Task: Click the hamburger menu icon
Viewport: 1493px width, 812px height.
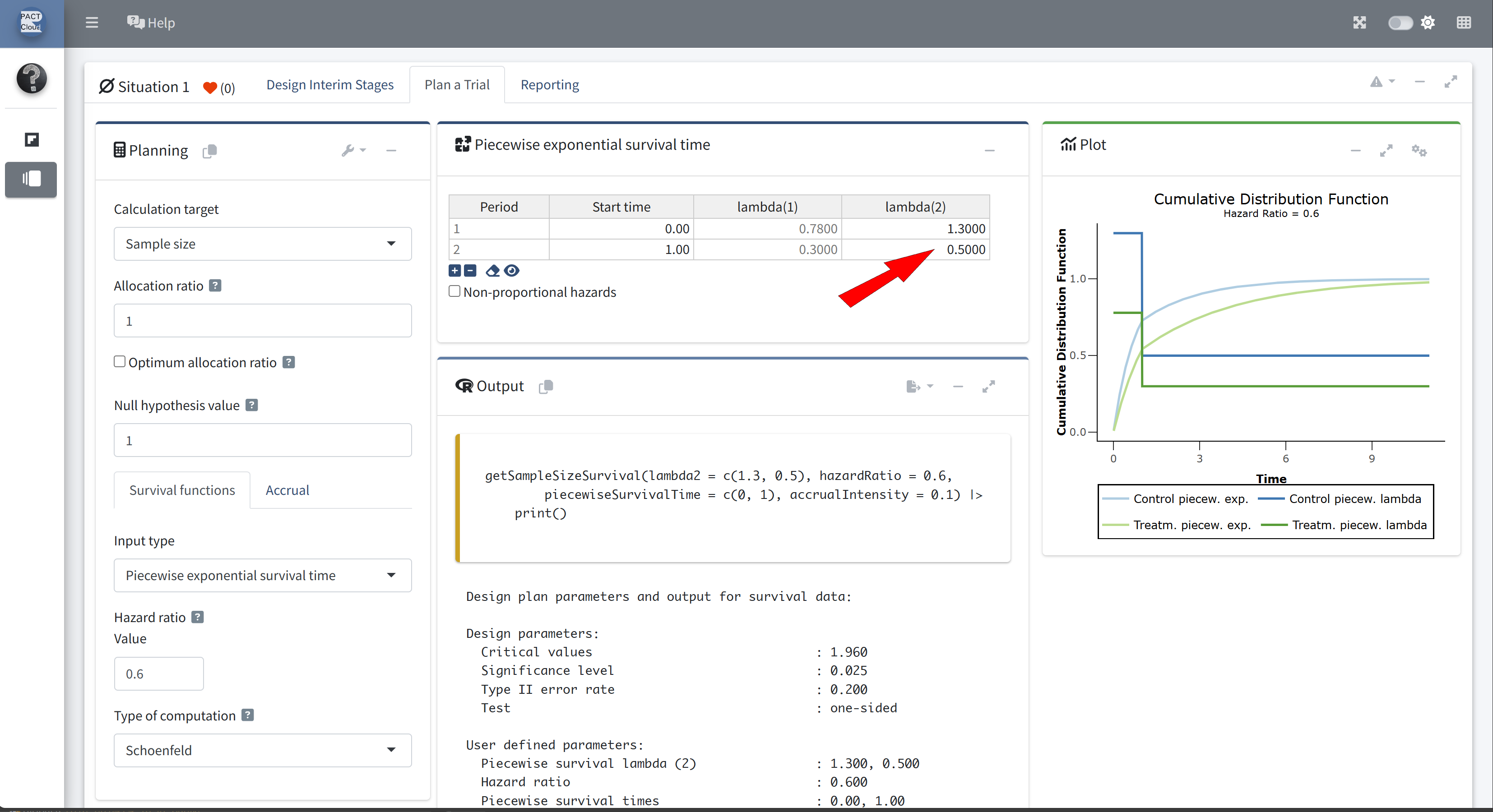Action: coord(92,23)
